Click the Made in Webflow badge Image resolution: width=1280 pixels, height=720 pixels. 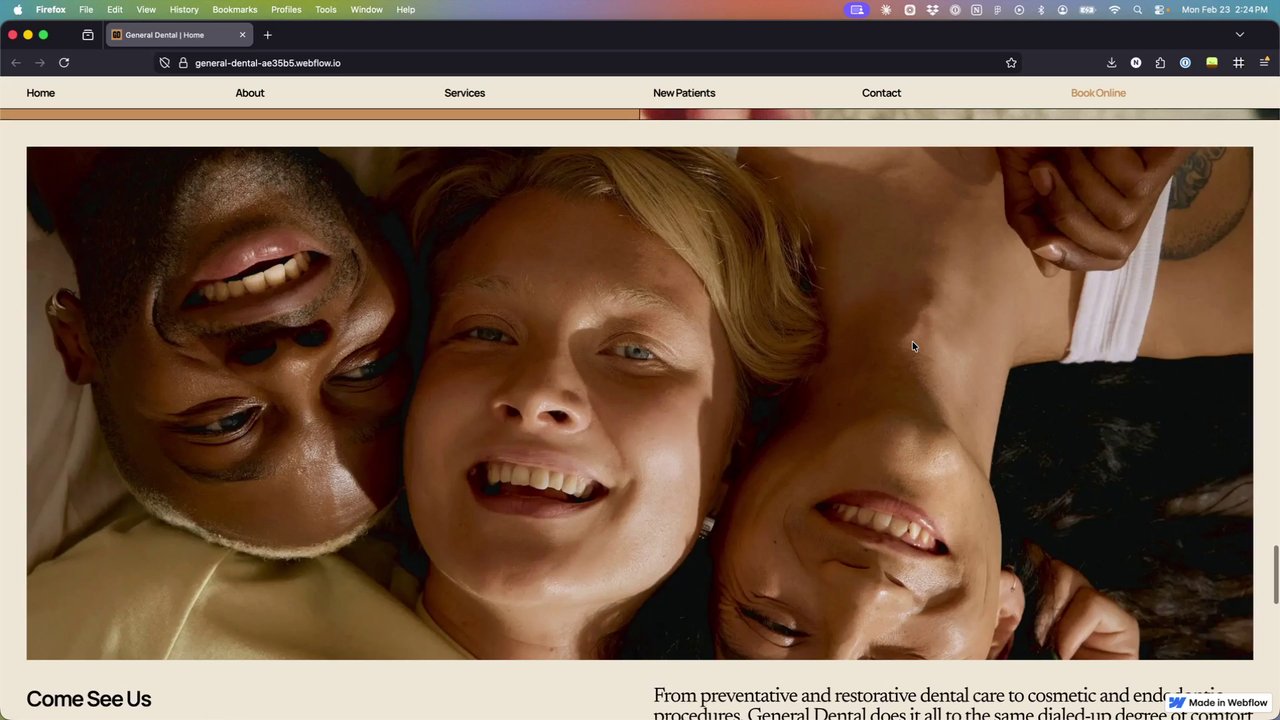pos(1219,703)
